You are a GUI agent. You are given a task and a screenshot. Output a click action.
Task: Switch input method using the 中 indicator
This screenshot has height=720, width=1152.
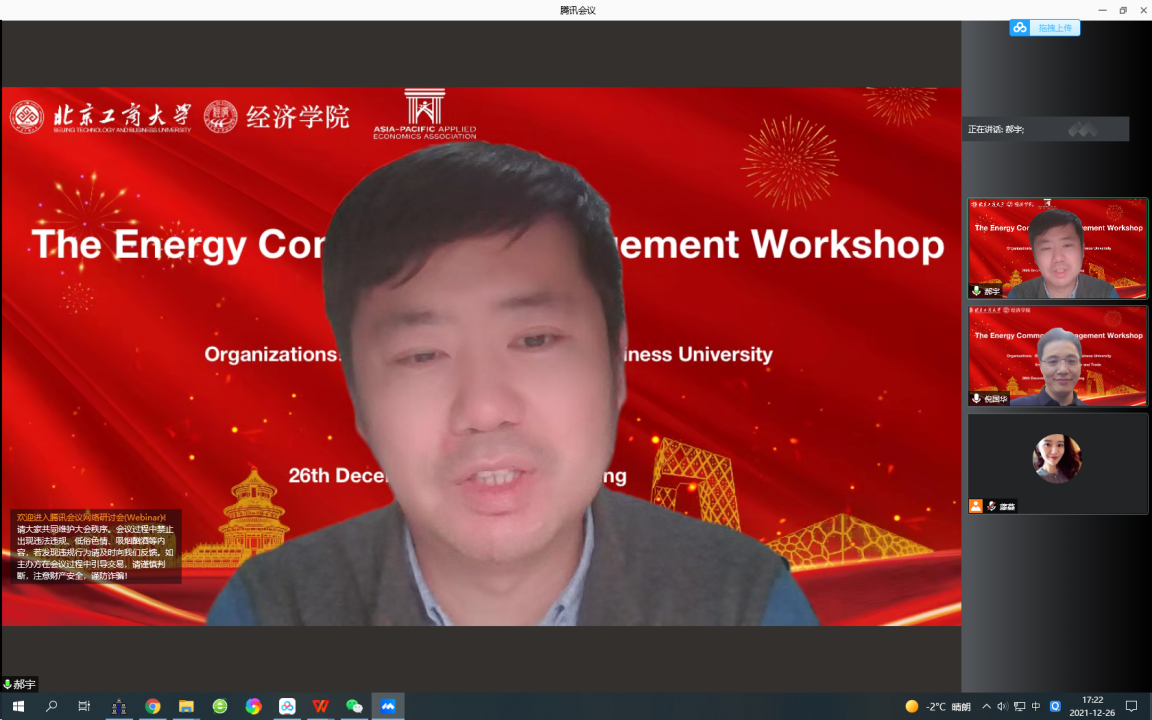point(1035,707)
